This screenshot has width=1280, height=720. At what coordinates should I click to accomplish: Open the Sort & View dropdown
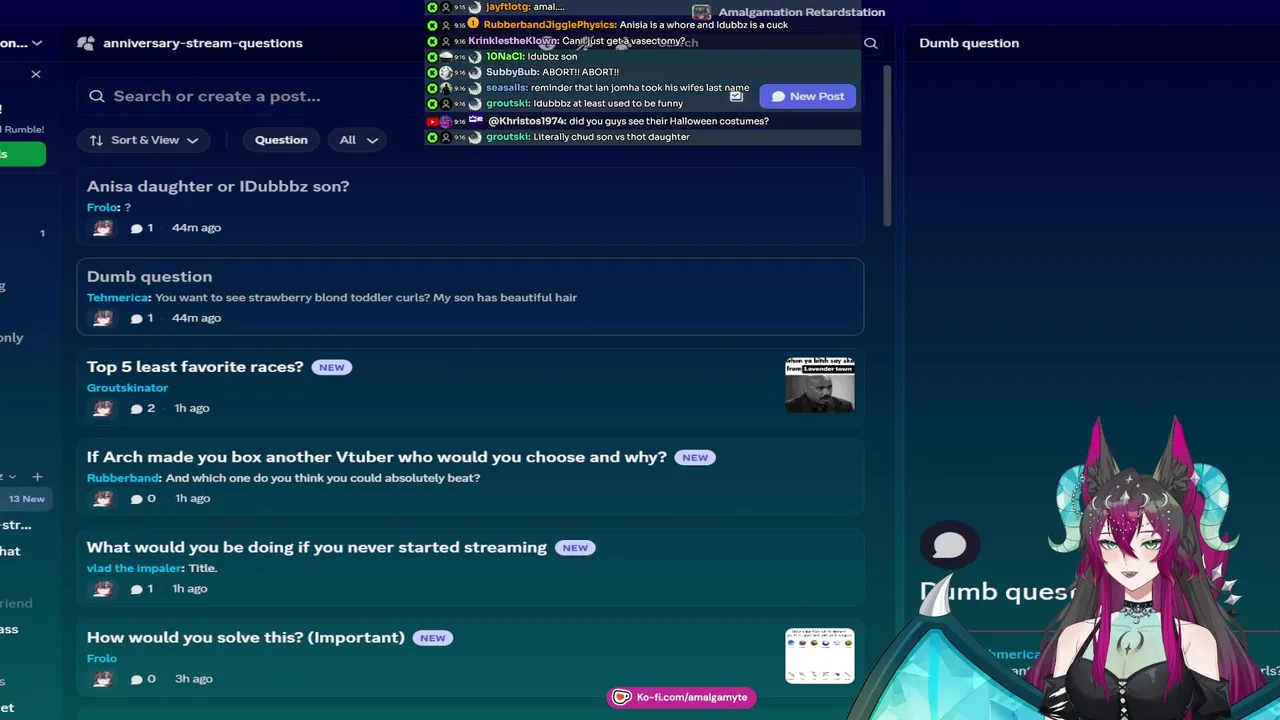(144, 140)
